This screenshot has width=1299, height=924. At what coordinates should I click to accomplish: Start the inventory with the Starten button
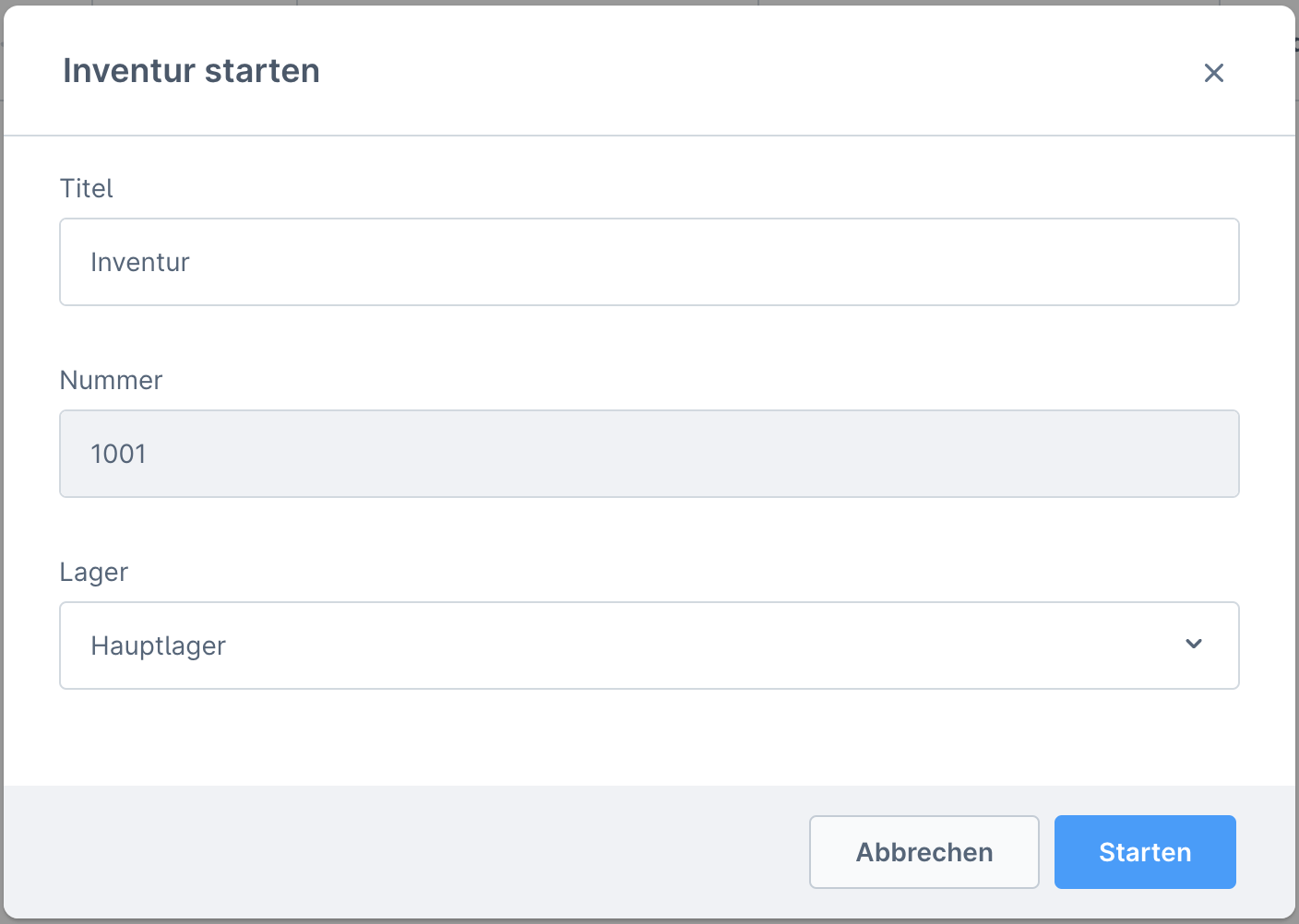(1145, 852)
